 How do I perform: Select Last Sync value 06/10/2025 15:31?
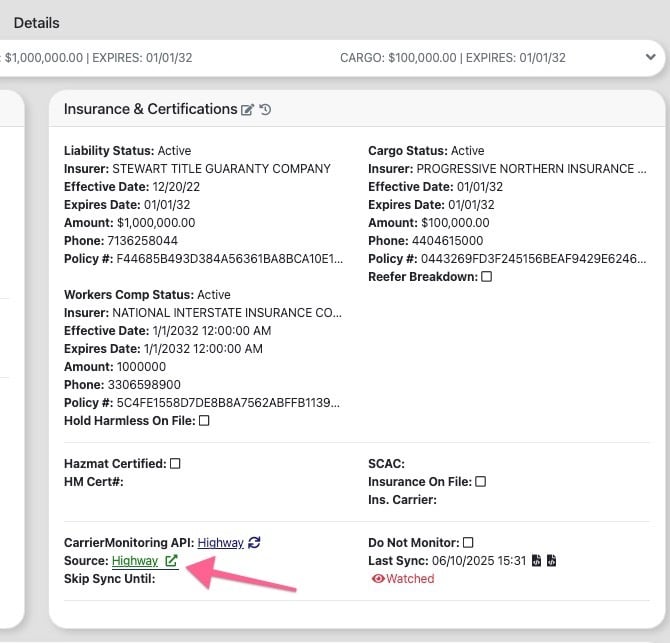[479, 561]
